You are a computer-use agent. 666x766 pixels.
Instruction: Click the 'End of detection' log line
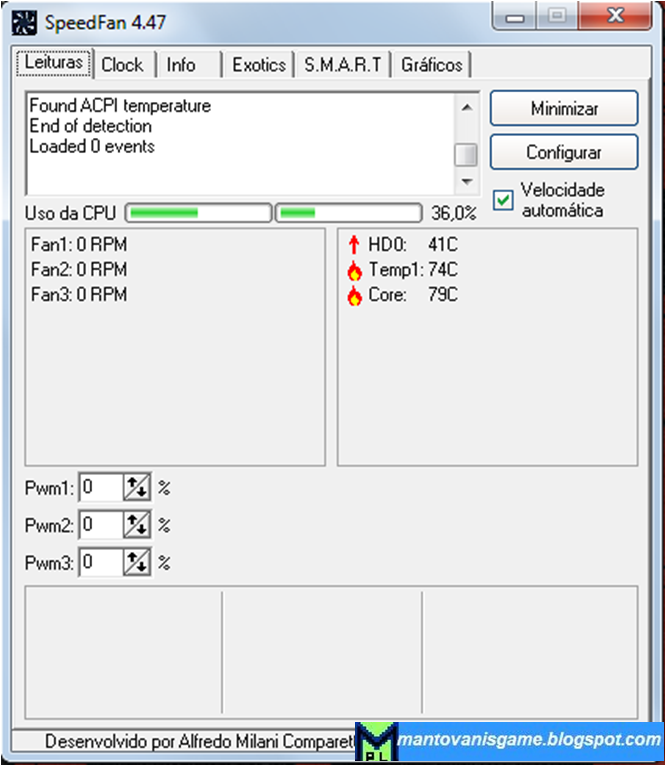coord(90,126)
